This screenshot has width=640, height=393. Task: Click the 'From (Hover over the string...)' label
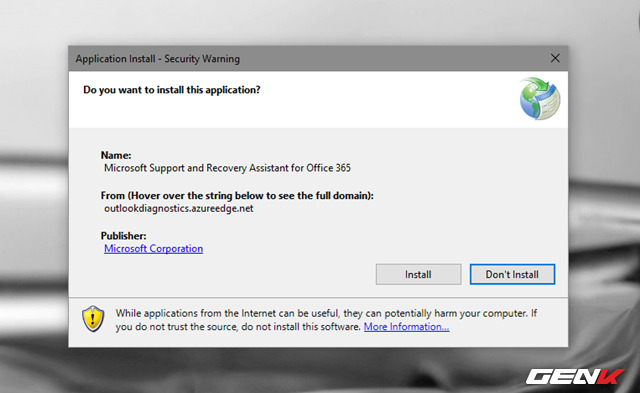(x=237, y=195)
